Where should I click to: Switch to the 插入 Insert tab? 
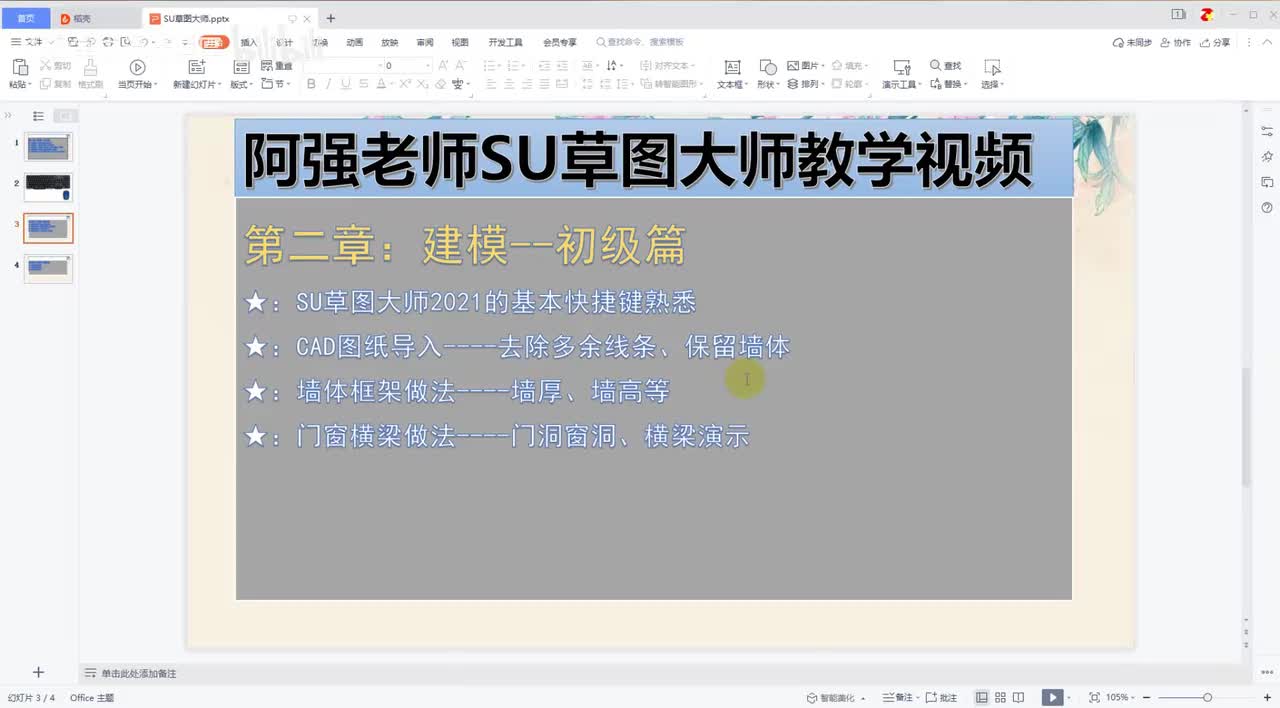[x=249, y=42]
